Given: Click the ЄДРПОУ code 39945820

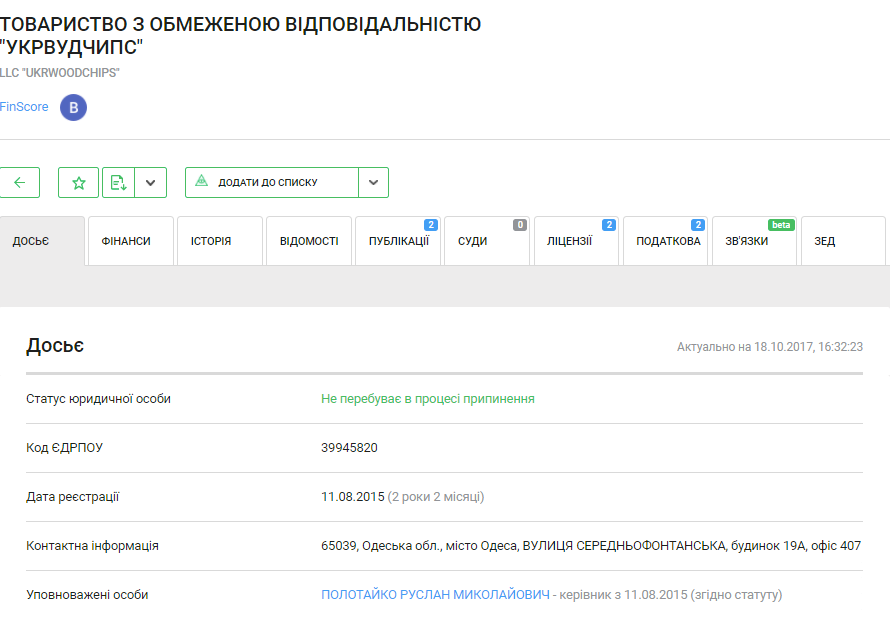Looking at the screenshot, I should (x=349, y=448).
